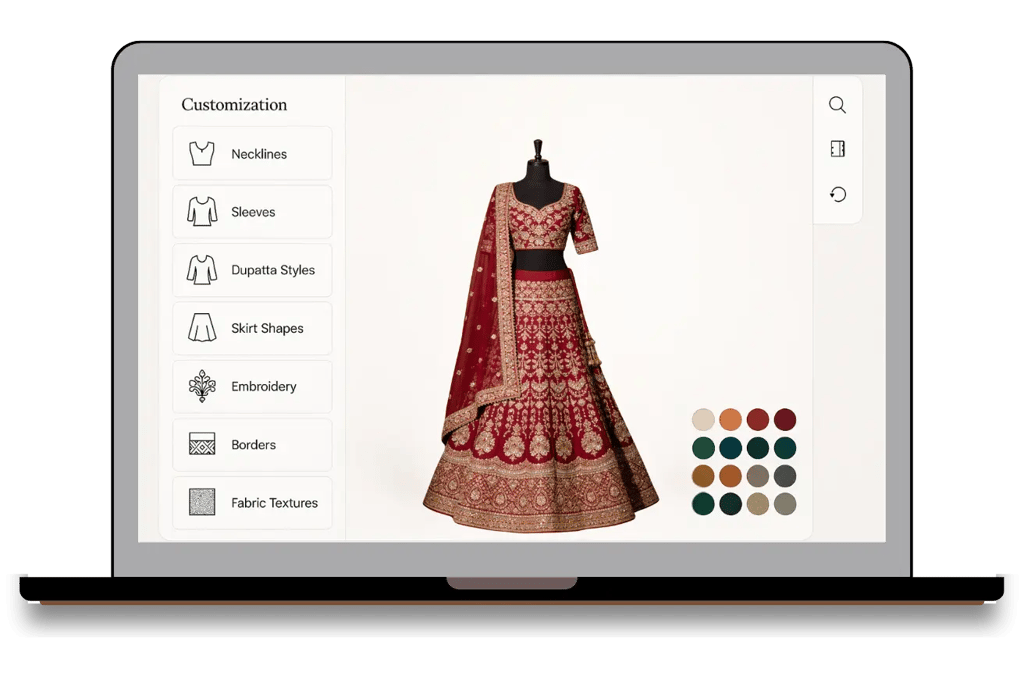Apply the deep maroon color swatch
The image size is (1024, 682).
coord(786,420)
